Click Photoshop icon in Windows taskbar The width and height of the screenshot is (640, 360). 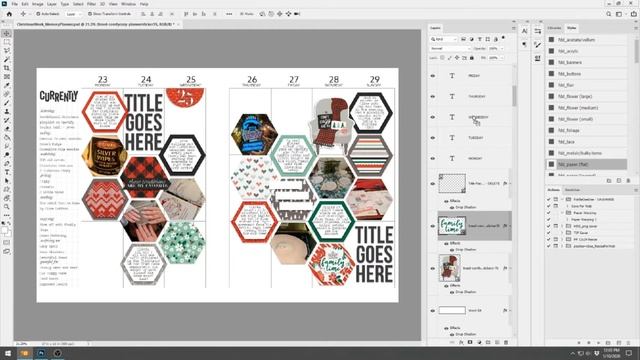click(x=41, y=353)
